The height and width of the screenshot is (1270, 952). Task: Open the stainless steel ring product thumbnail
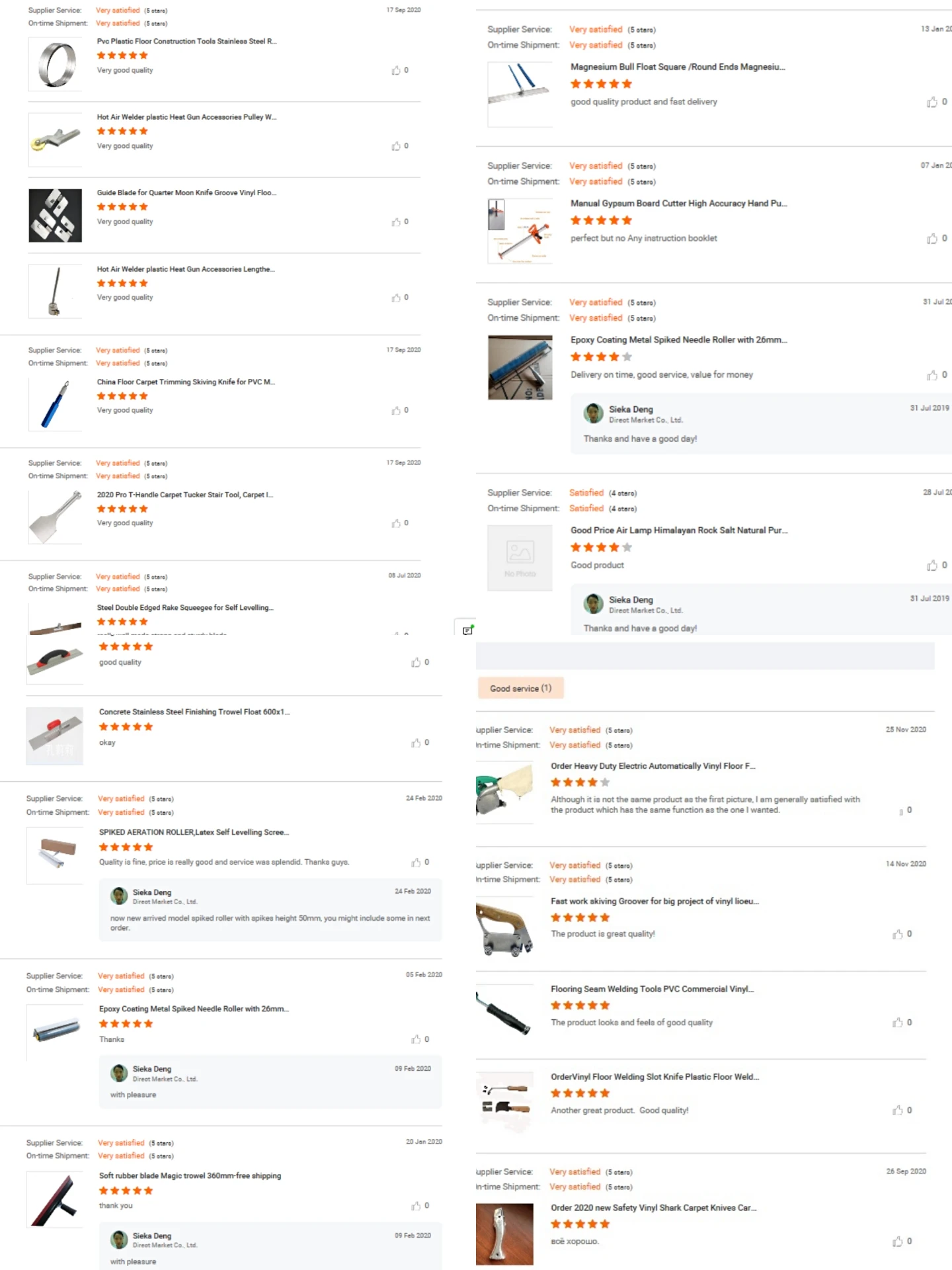click(x=56, y=64)
